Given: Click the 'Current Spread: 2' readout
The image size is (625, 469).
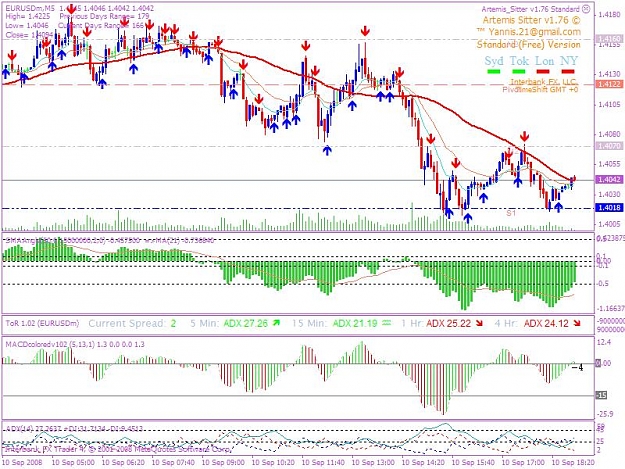Looking at the screenshot, I should tap(132, 323).
